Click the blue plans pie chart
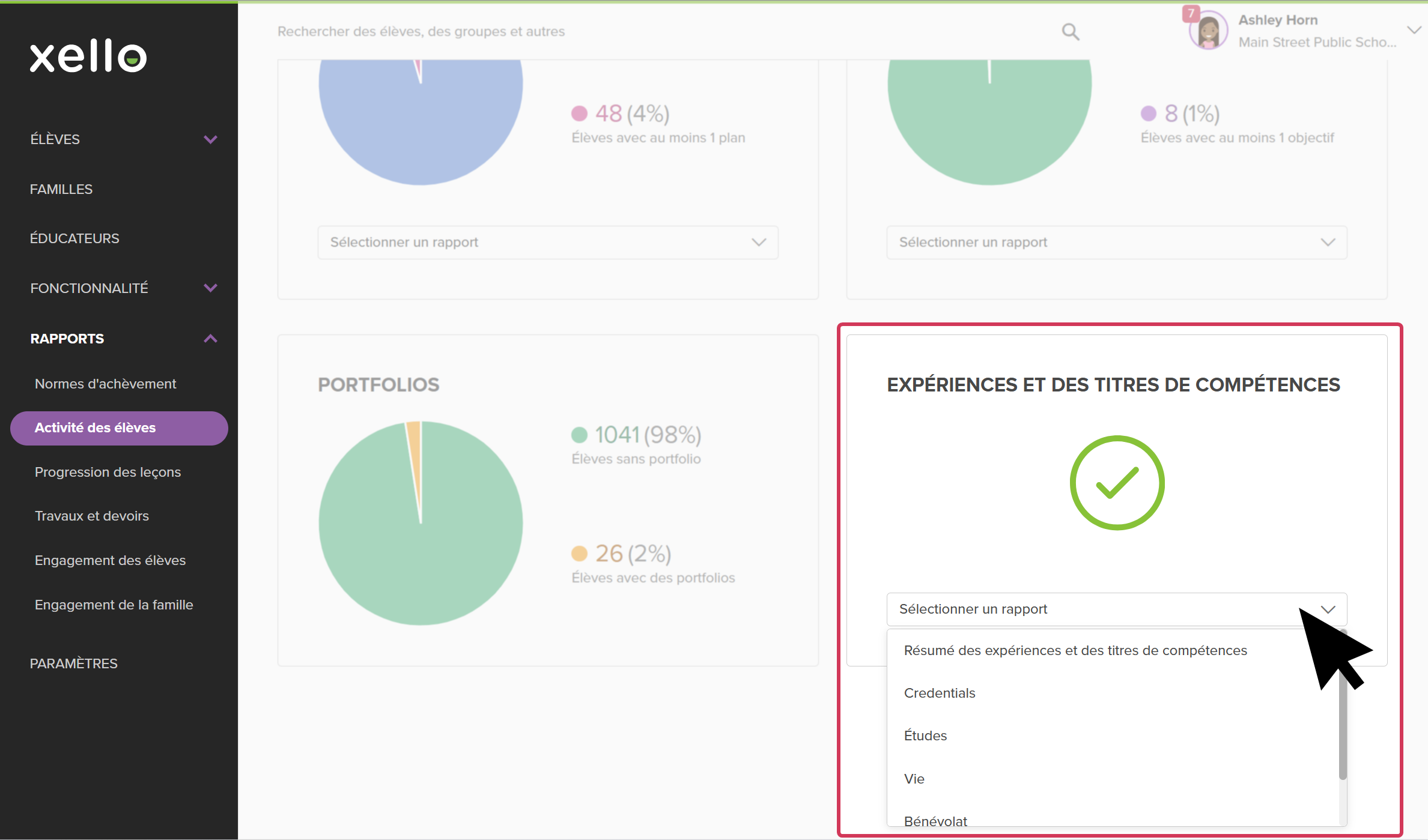The image size is (1428, 840). click(421, 122)
